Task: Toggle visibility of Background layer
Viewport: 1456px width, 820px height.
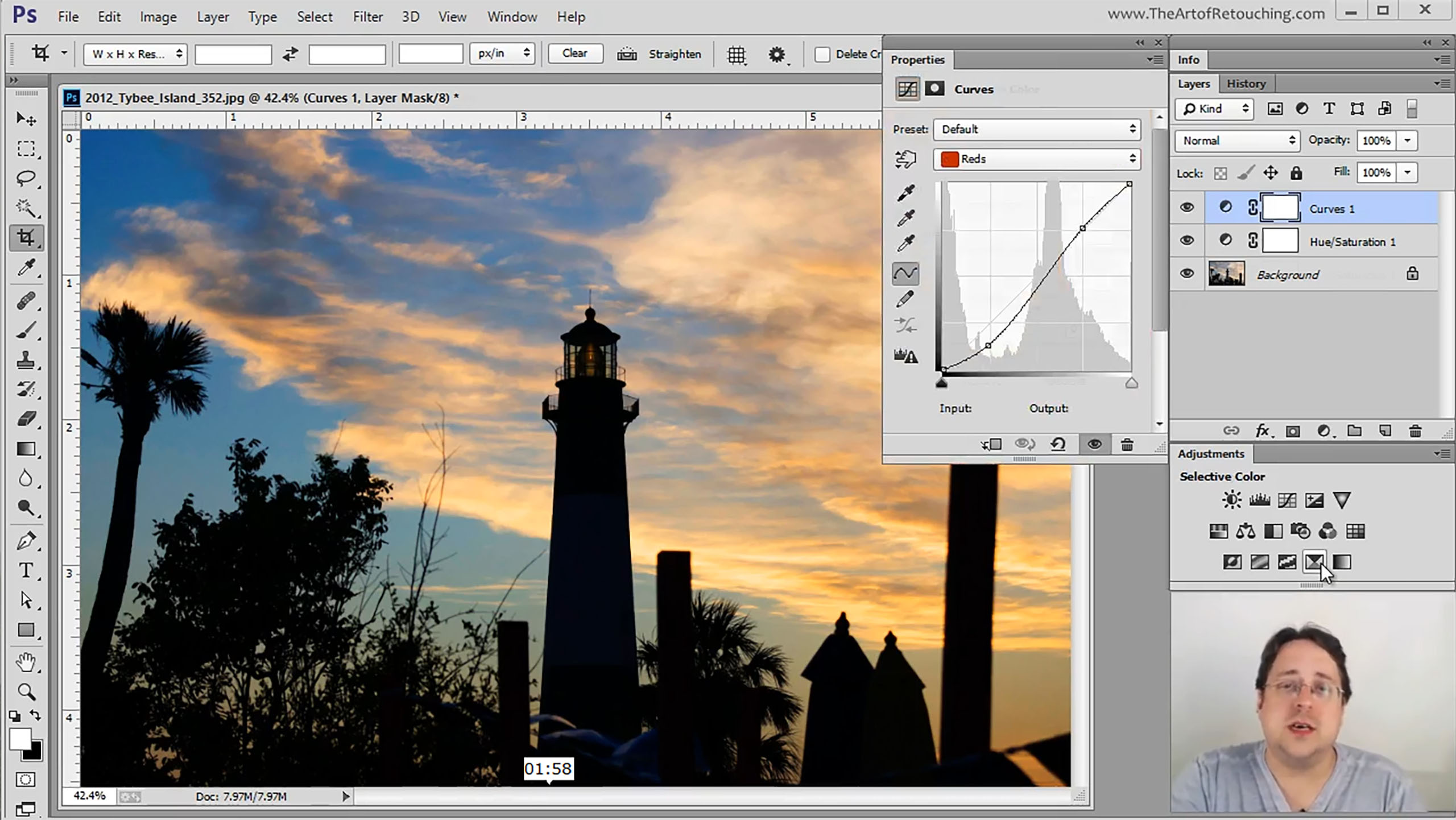Action: pos(1188,274)
